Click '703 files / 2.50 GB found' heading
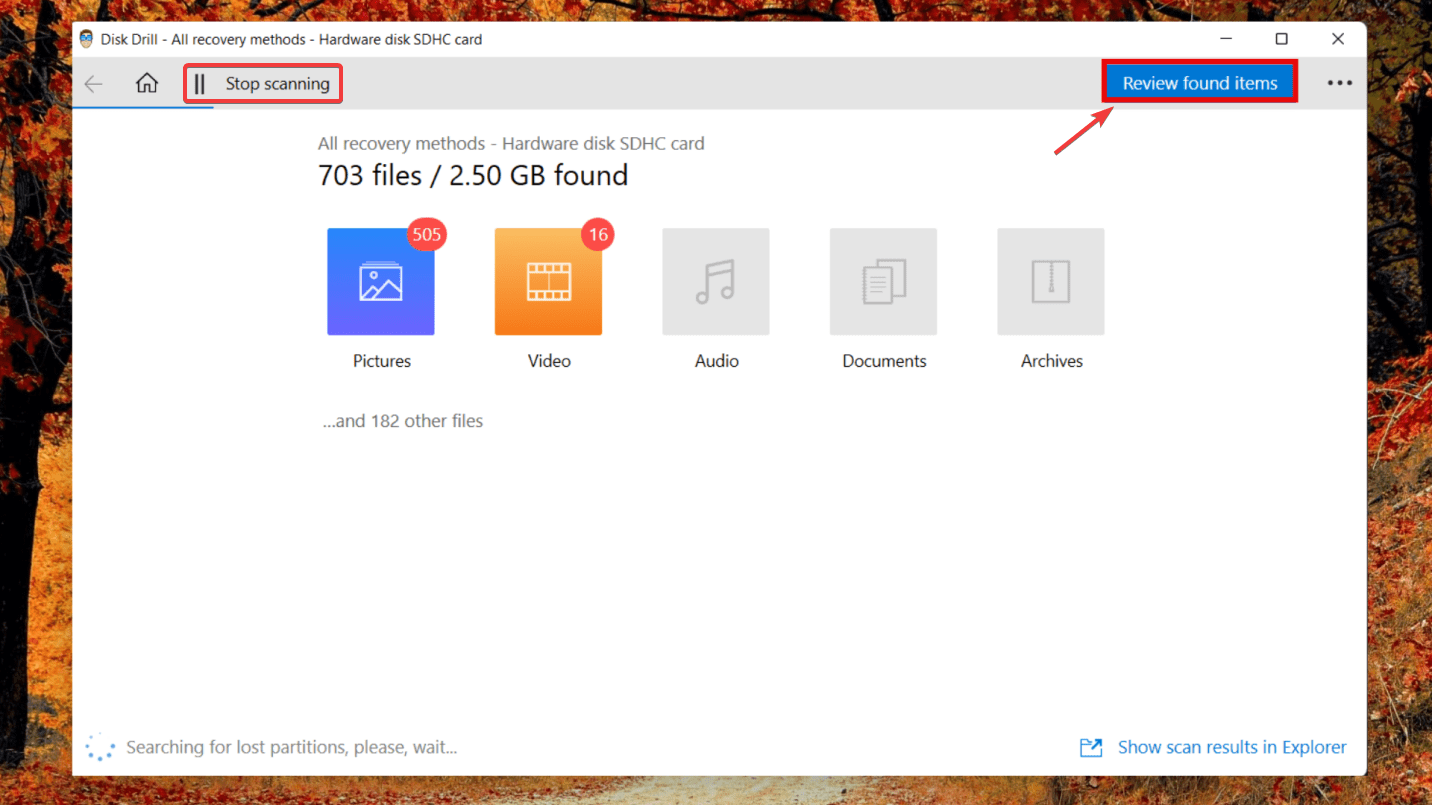Image resolution: width=1432 pixels, height=805 pixels. (473, 176)
